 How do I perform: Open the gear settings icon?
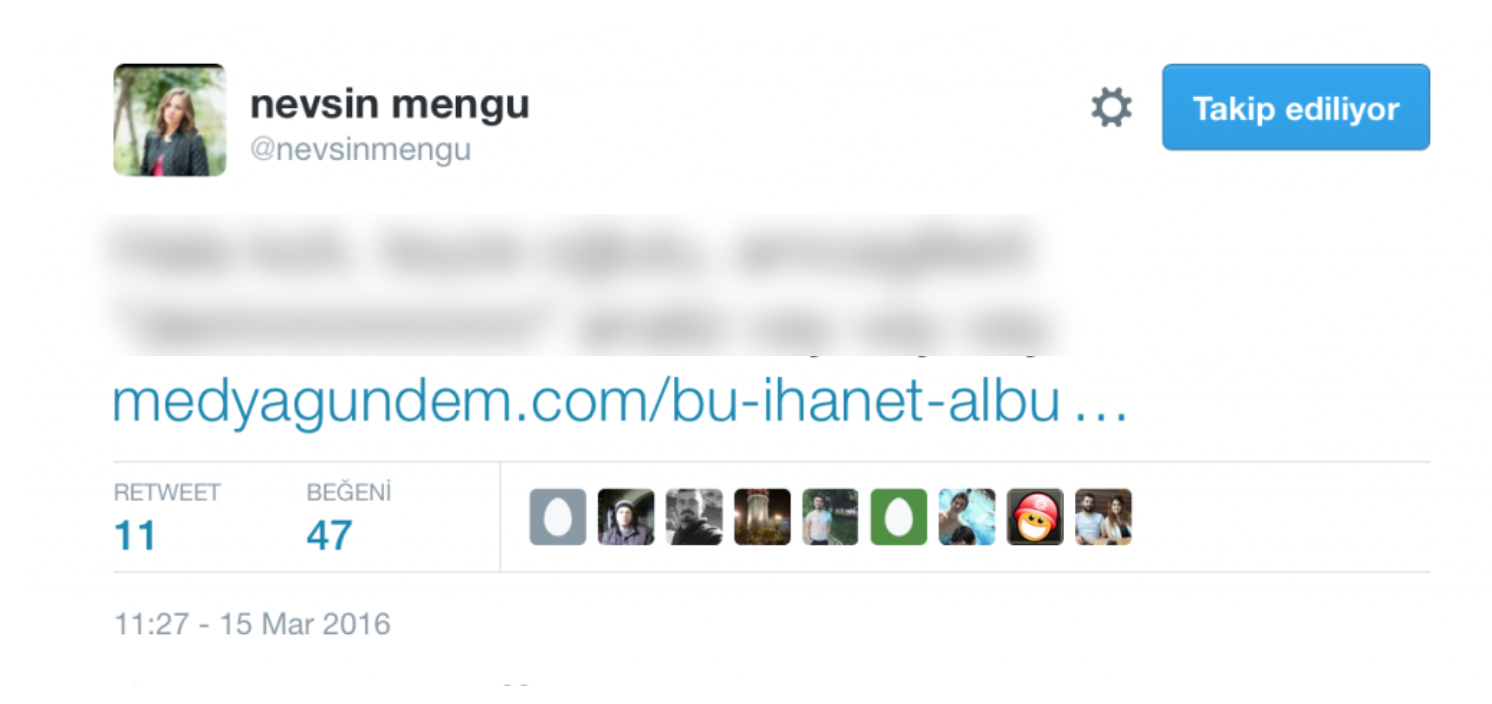1111,107
